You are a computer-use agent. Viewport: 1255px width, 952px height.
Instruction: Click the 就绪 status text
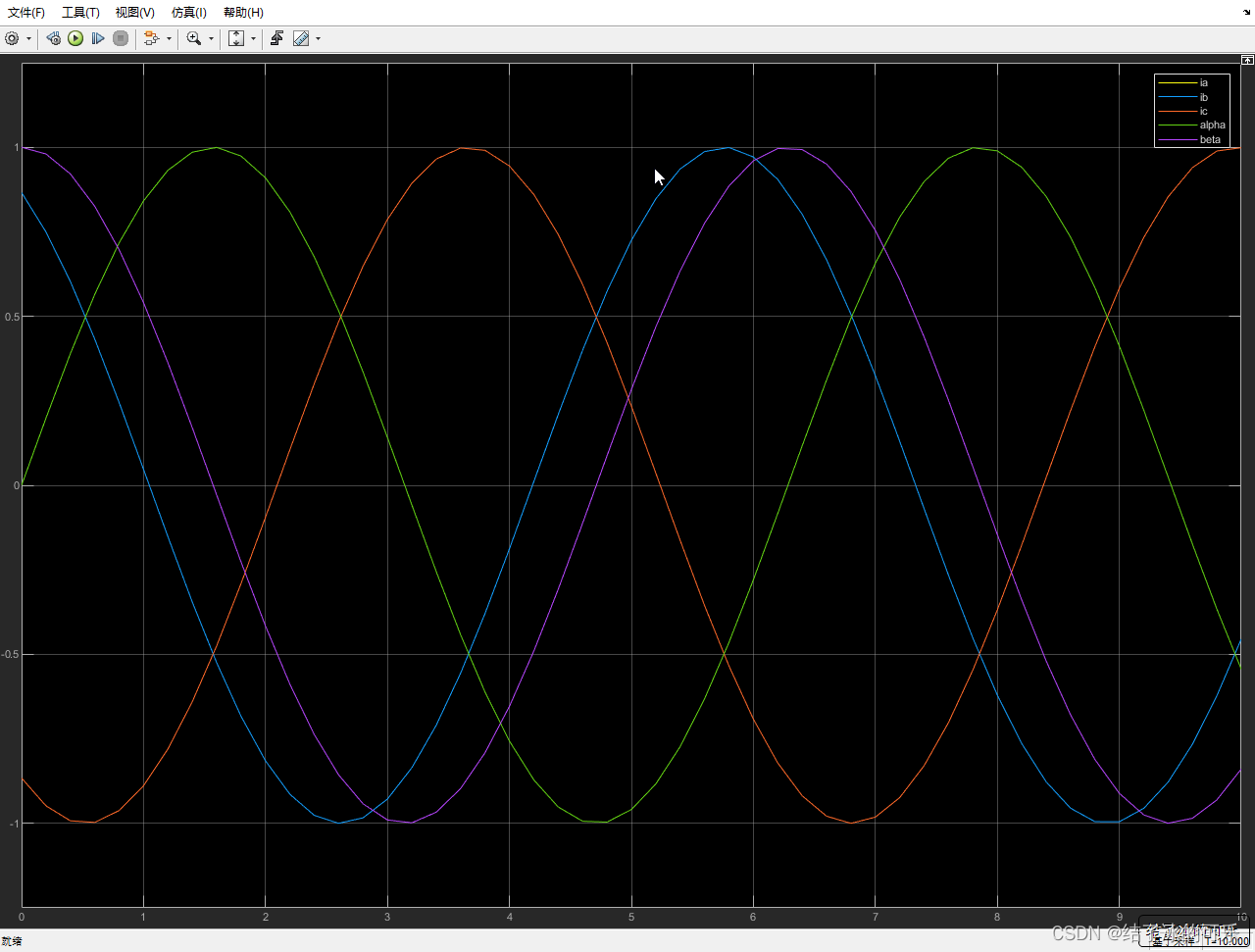coord(12,941)
